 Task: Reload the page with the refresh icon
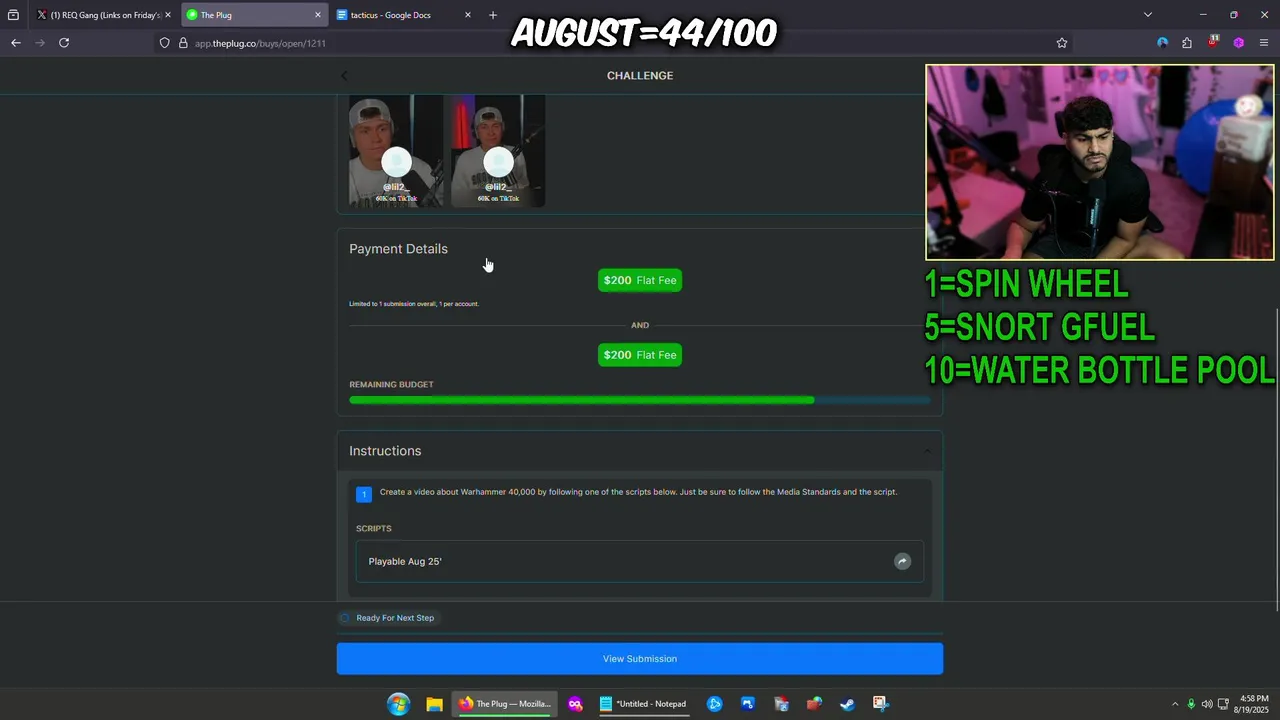(x=64, y=43)
